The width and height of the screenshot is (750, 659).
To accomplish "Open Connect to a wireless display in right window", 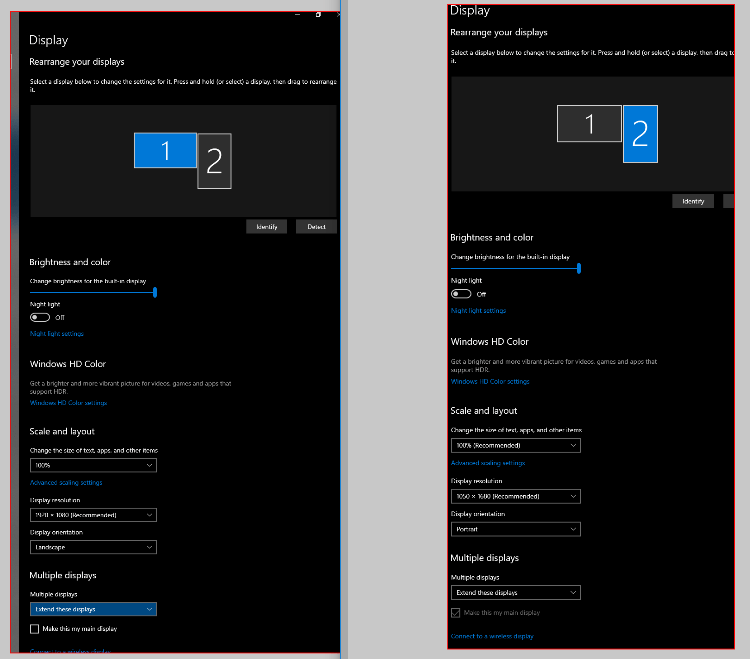I will (x=492, y=636).
